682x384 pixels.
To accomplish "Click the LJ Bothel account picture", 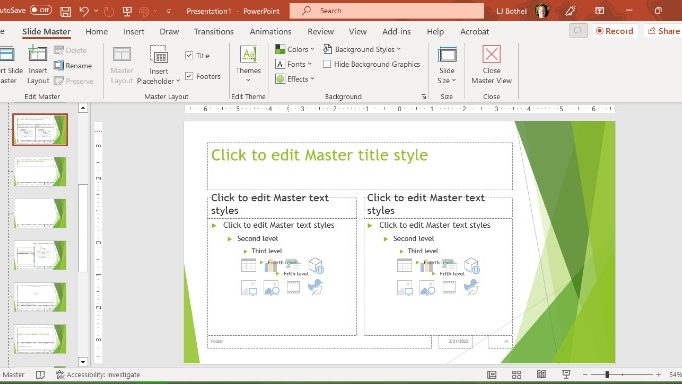I will (x=542, y=11).
